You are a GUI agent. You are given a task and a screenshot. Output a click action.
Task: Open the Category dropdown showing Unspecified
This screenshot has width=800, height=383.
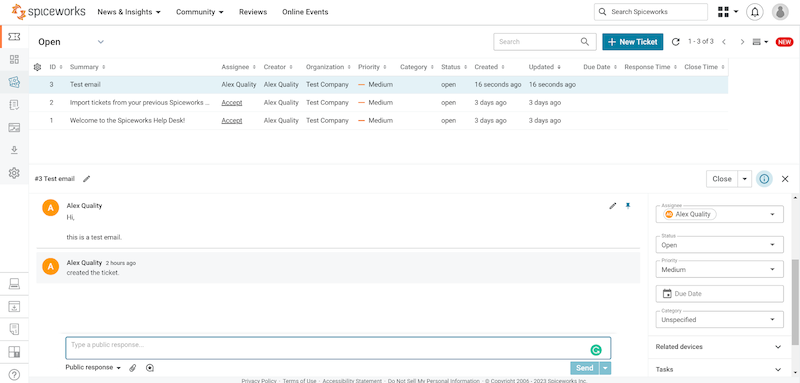[719, 320]
